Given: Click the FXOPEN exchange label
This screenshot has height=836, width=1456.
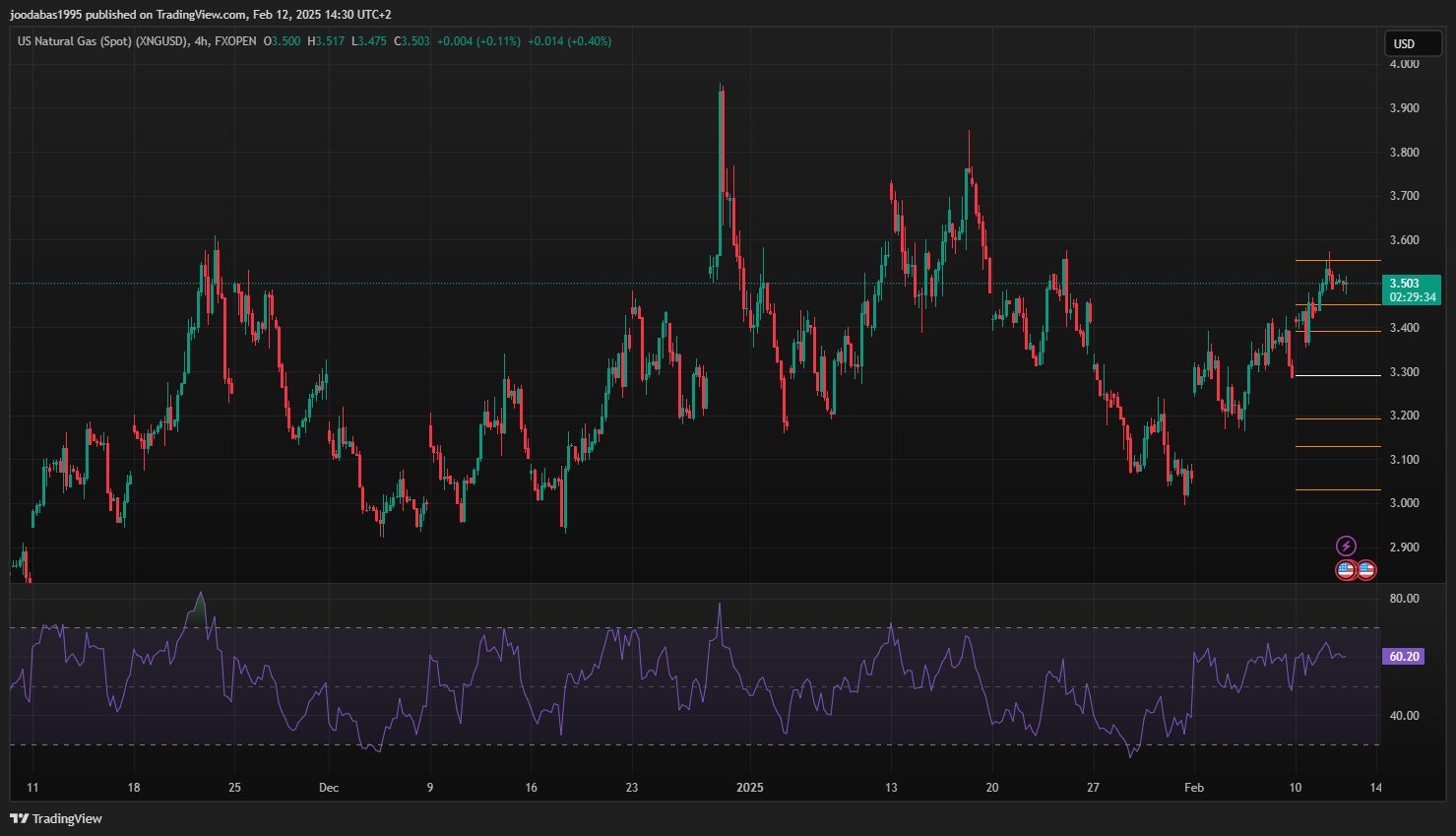Looking at the screenshot, I should tap(235, 41).
